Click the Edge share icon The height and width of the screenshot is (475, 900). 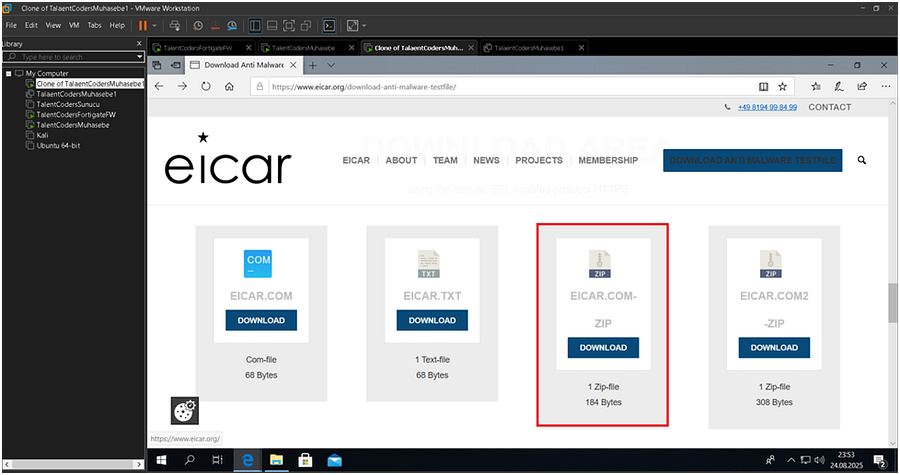coord(862,87)
